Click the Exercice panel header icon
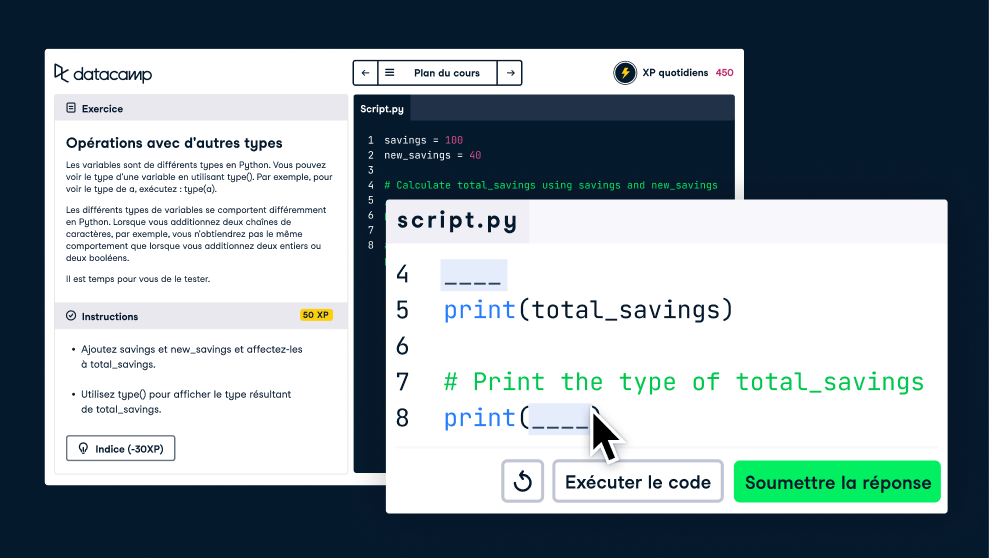 click(x=71, y=108)
